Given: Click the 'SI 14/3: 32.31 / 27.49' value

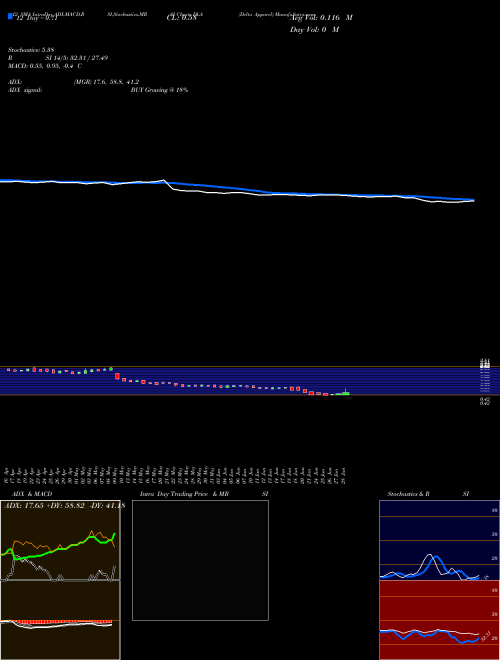Looking at the screenshot, I should (77, 58).
